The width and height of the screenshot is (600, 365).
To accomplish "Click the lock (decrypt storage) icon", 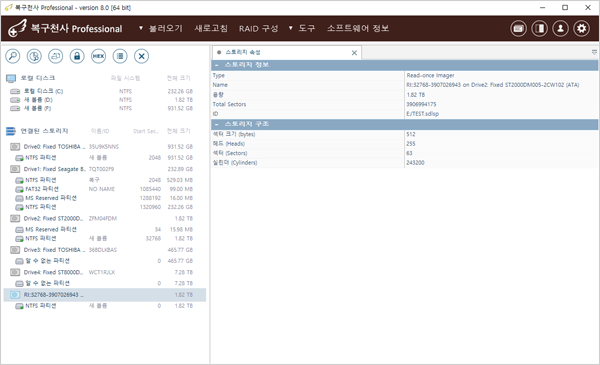I will pos(77,56).
